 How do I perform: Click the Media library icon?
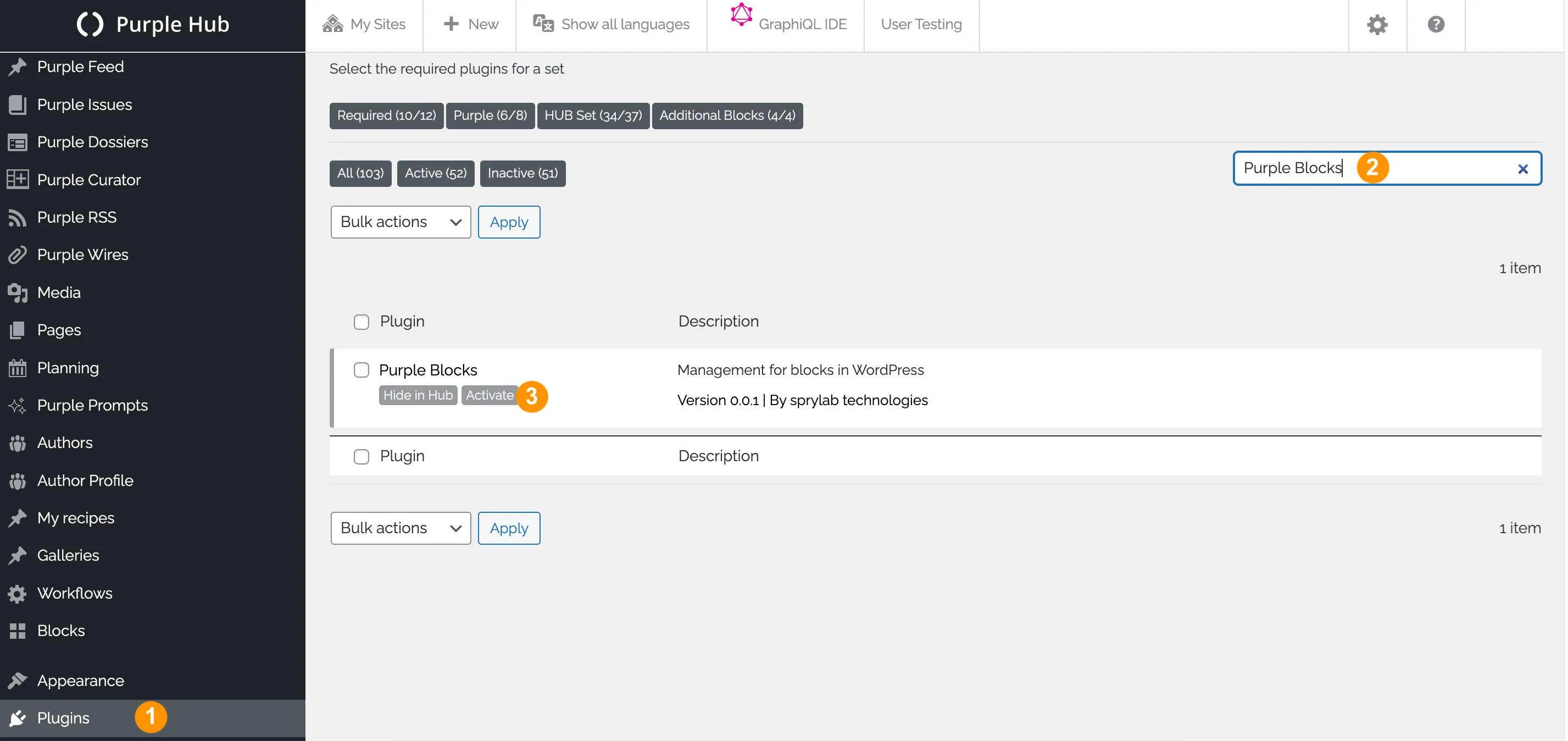coord(18,292)
